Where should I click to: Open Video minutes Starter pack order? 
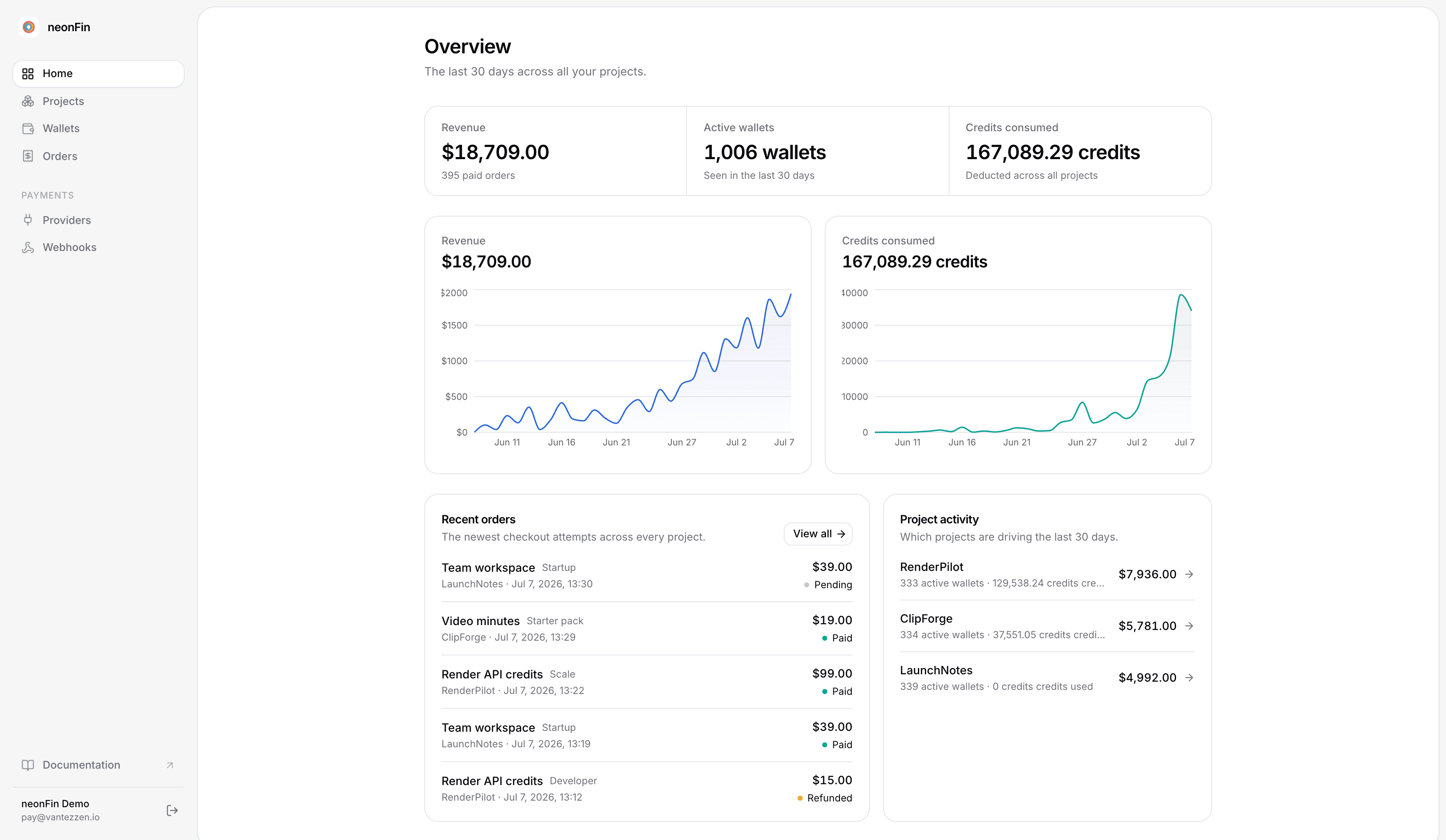[x=647, y=628]
